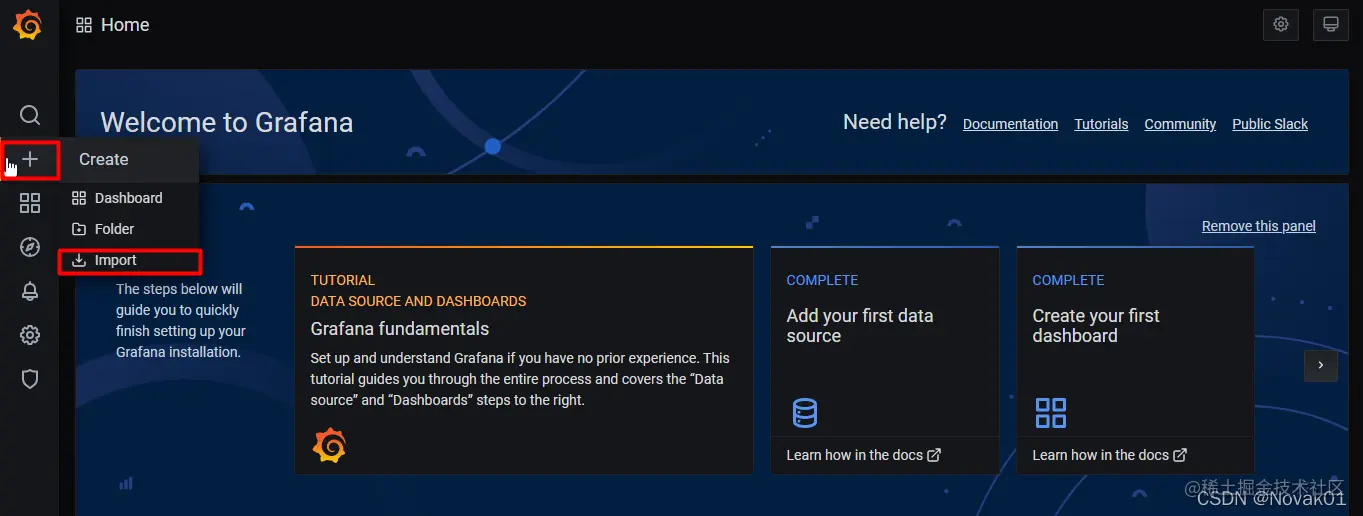
Task: Open the Documentation link
Action: 1010,124
